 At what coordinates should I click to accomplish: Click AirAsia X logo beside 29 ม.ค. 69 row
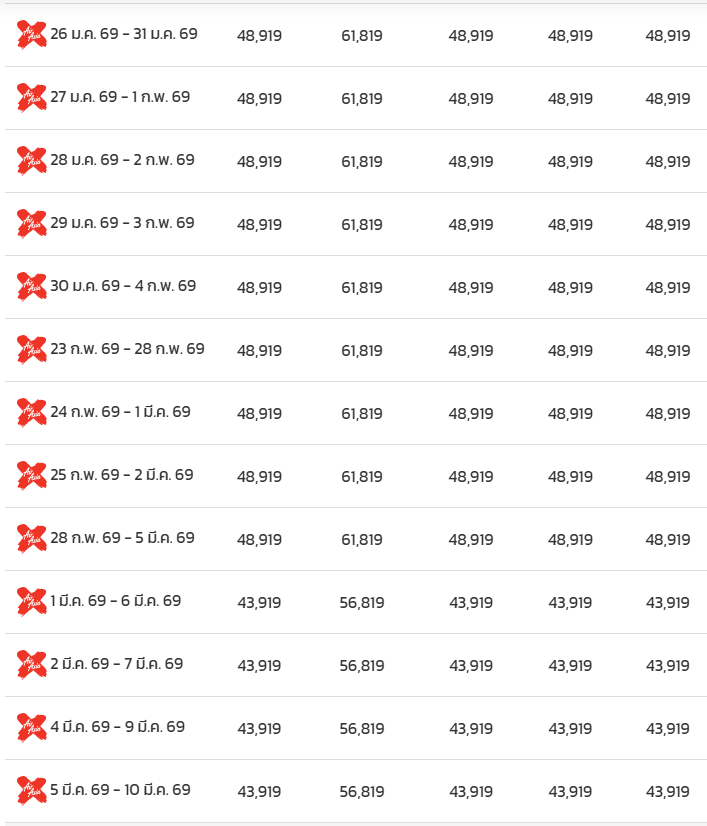32,224
